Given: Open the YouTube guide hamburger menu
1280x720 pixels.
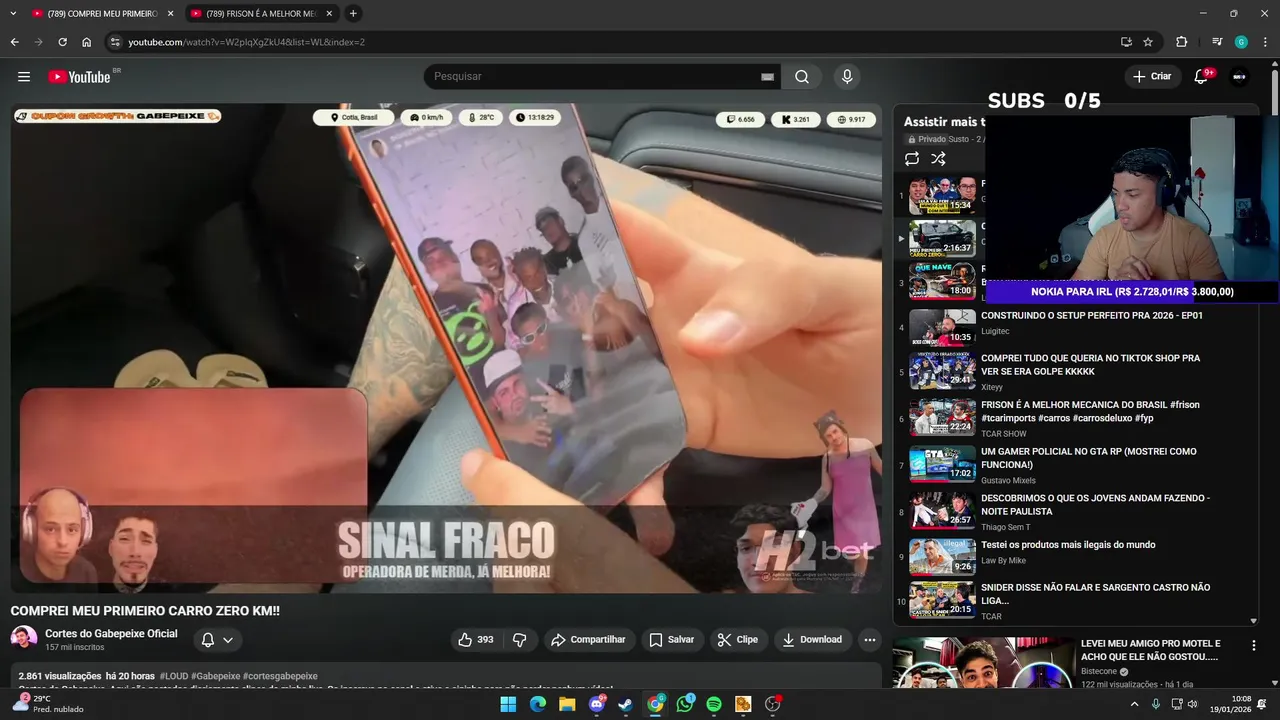Looking at the screenshot, I should click(x=24, y=77).
